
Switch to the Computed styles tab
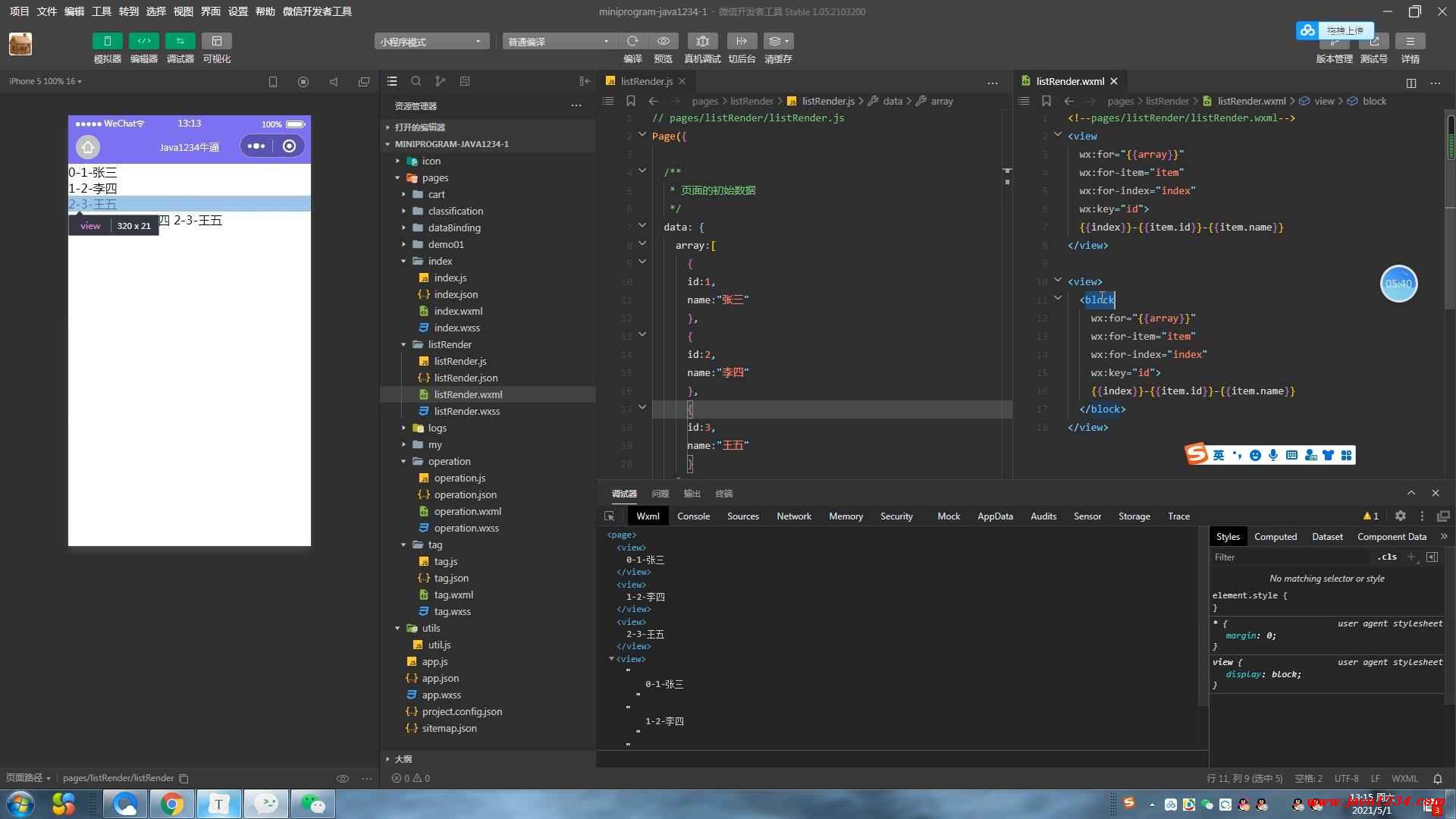click(1276, 536)
